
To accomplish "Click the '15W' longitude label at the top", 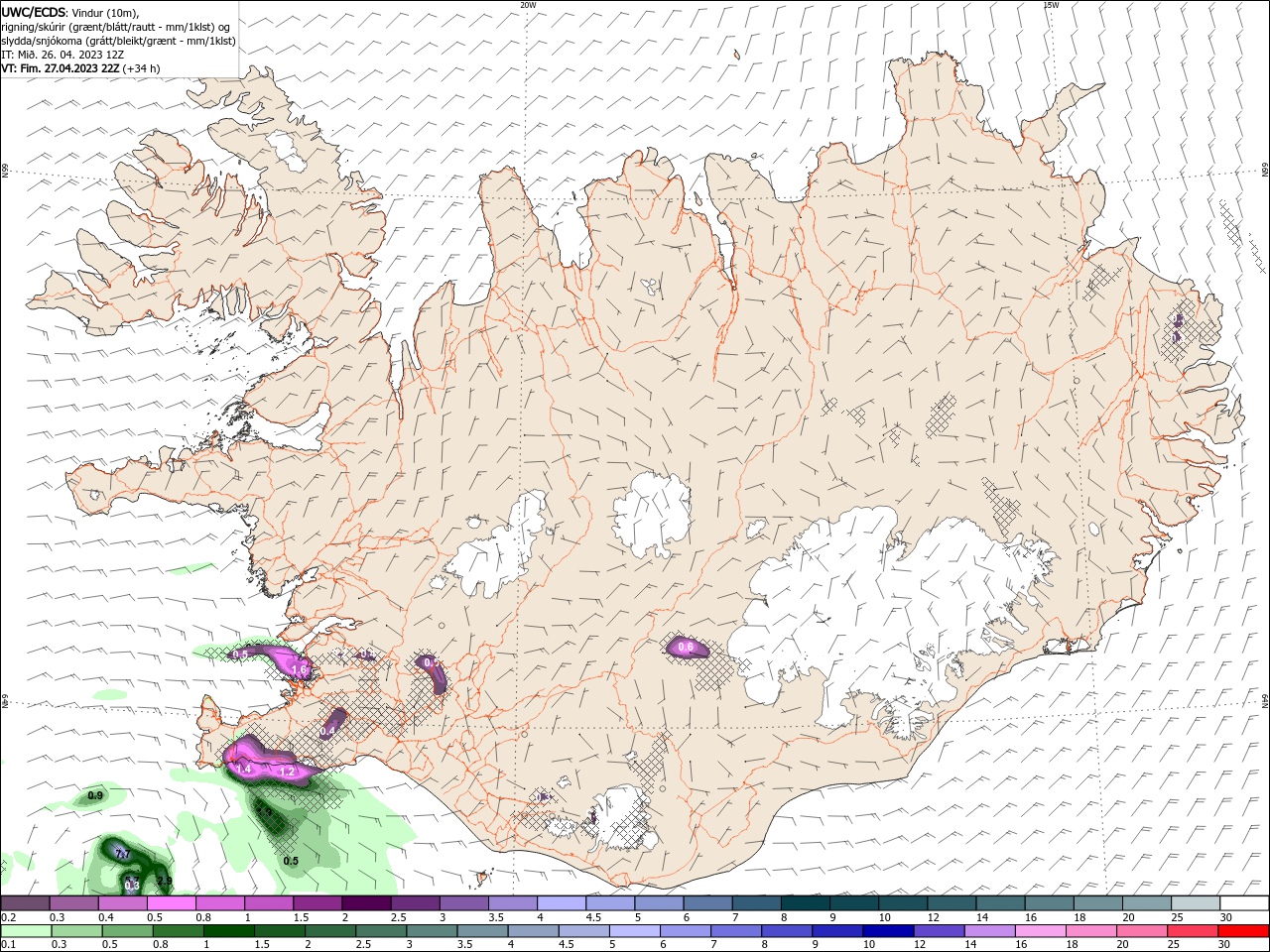I will pyautogui.click(x=1051, y=5).
